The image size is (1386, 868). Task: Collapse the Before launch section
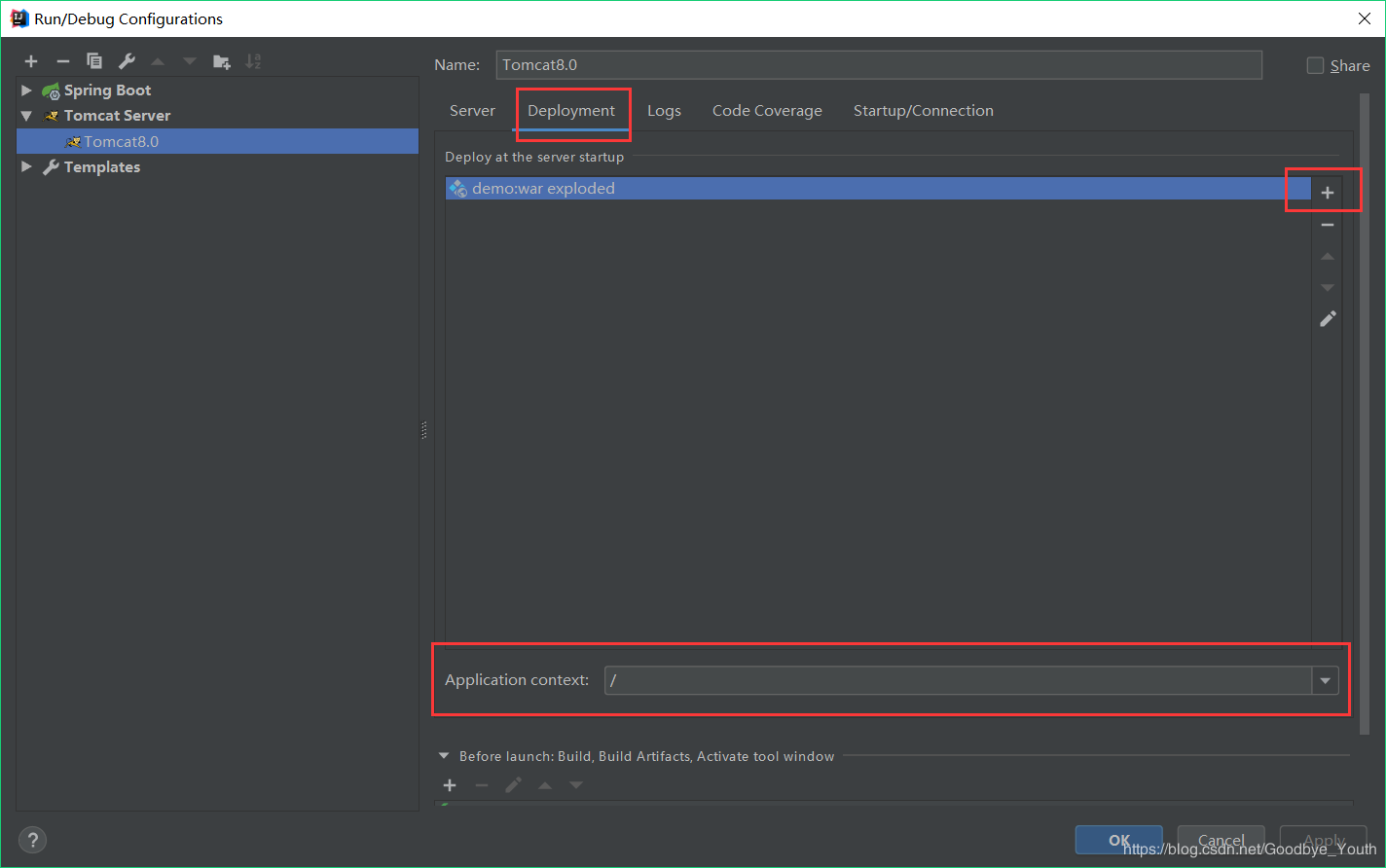tap(444, 756)
